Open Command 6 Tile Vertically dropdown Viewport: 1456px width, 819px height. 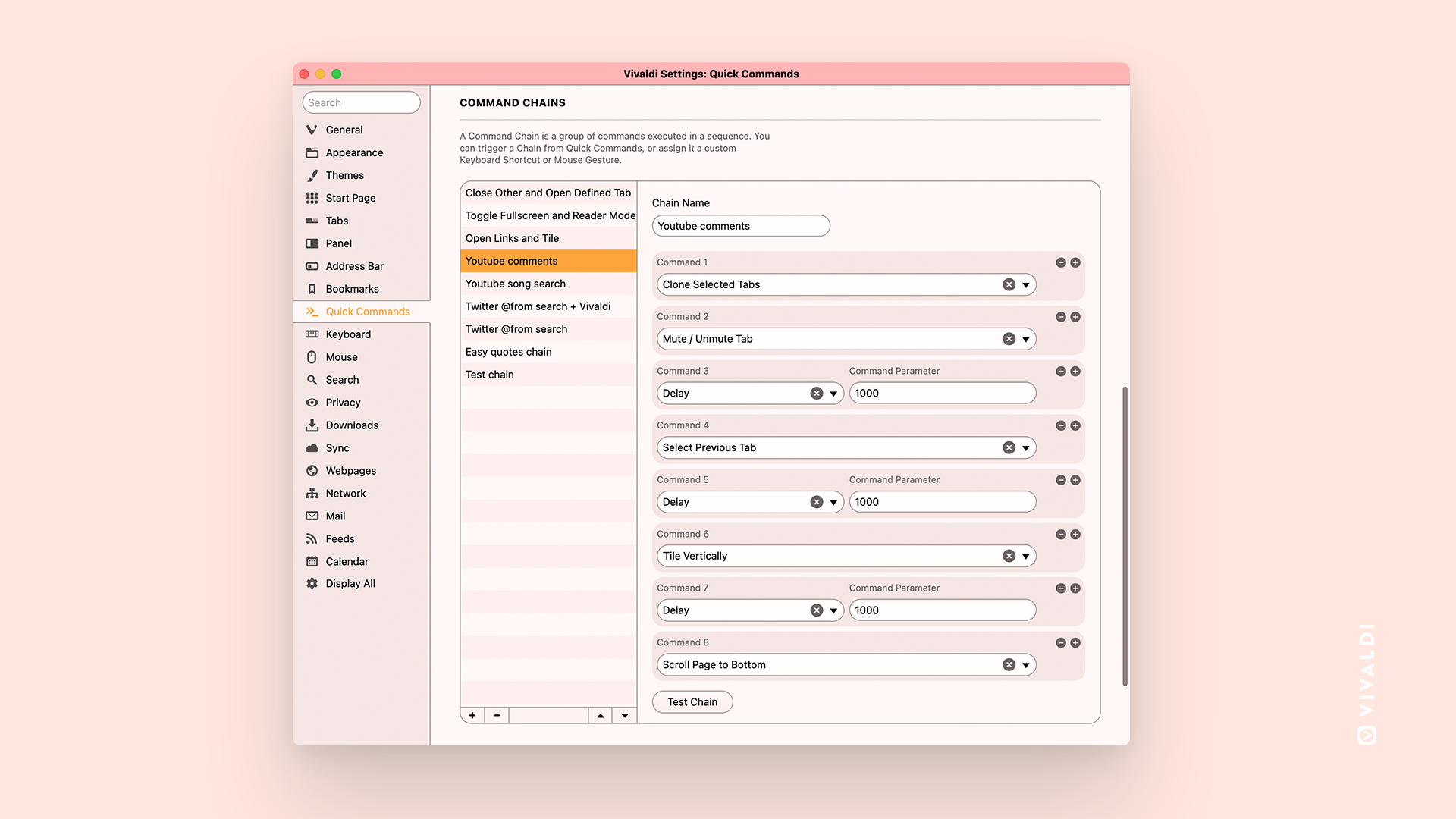[1025, 557]
